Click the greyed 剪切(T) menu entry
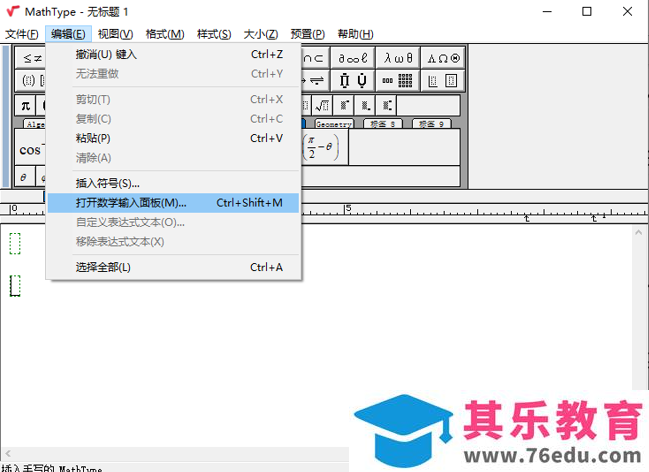The width and height of the screenshot is (649, 472). click(173, 99)
